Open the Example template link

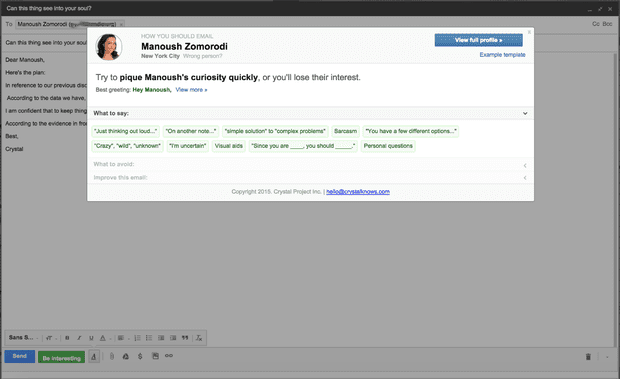click(503, 55)
